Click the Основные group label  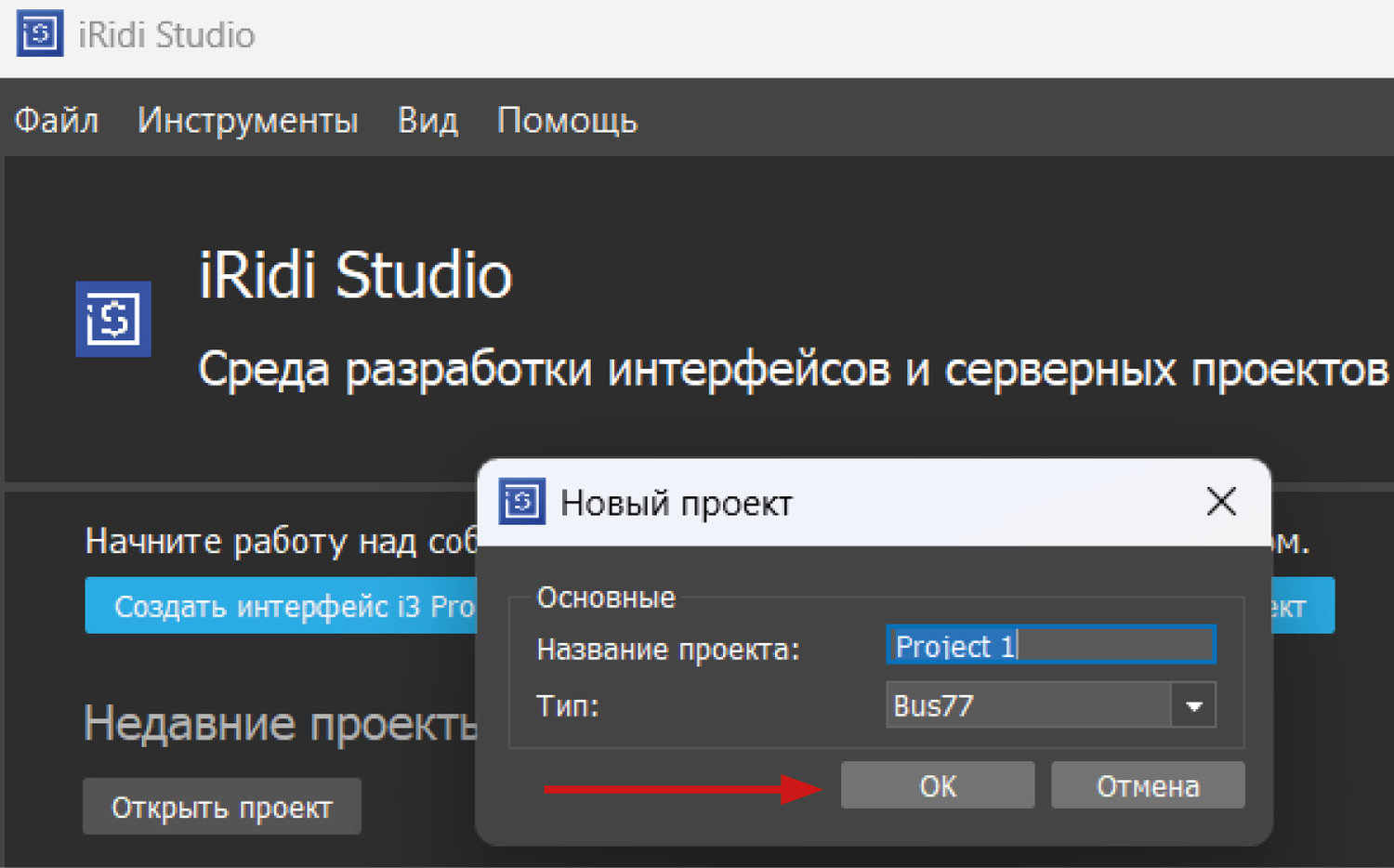pos(606,598)
